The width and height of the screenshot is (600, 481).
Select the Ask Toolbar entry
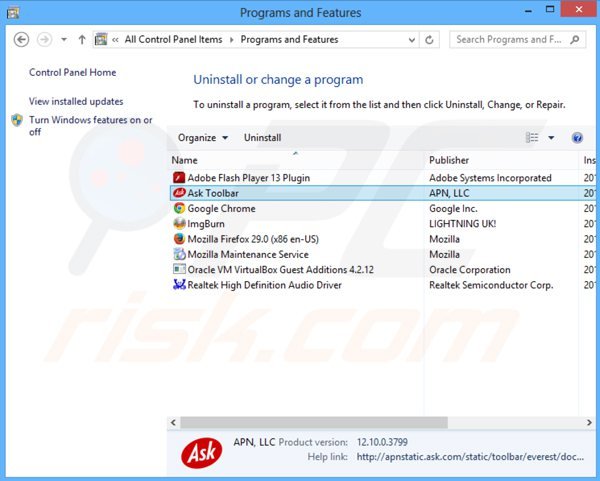pyautogui.click(x=383, y=193)
